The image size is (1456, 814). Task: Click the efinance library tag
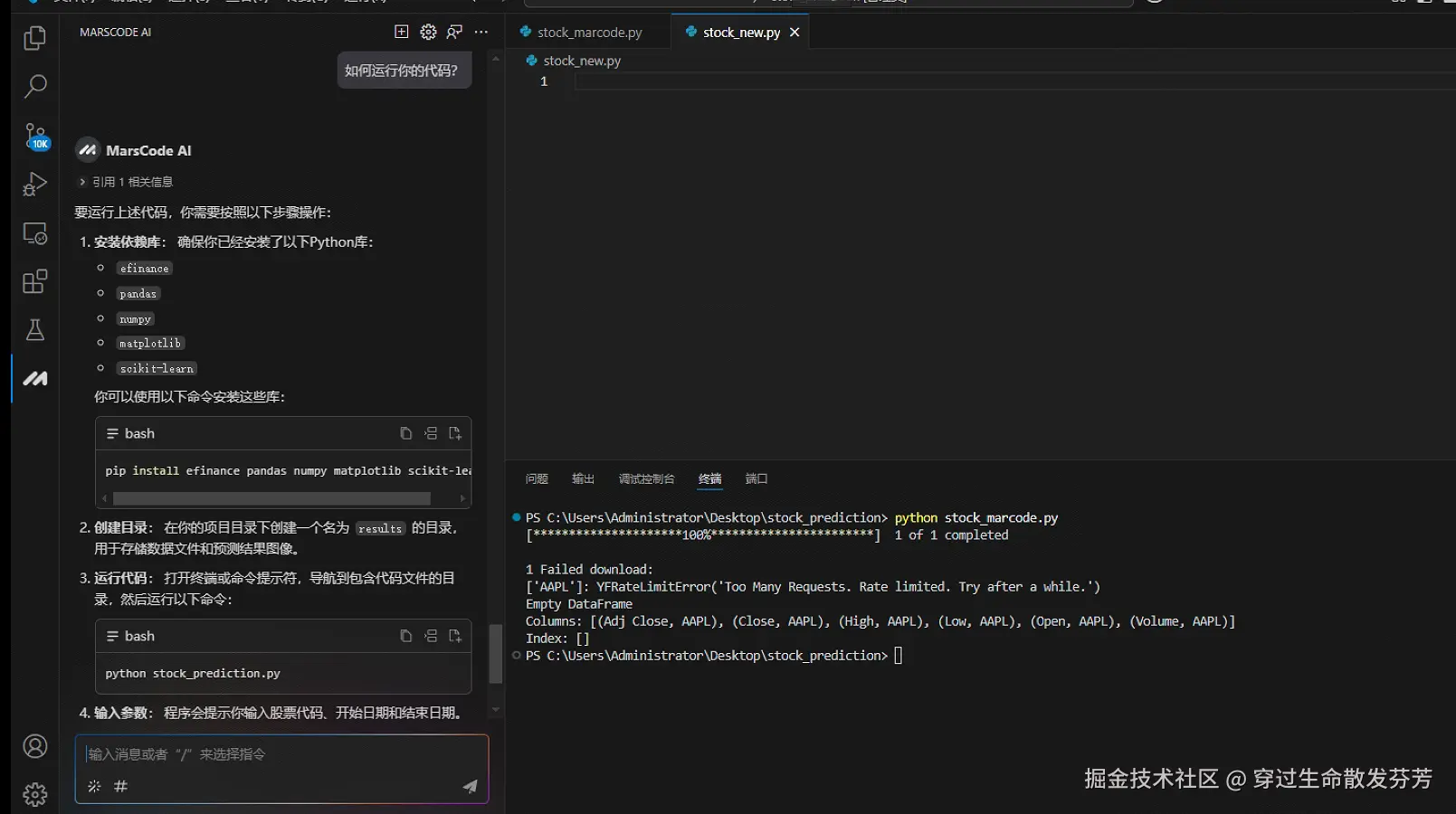pos(145,269)
